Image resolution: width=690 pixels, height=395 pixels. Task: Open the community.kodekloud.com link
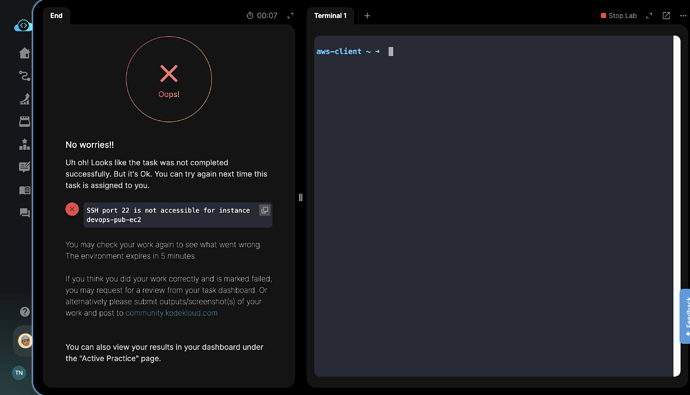click(172, 313)
